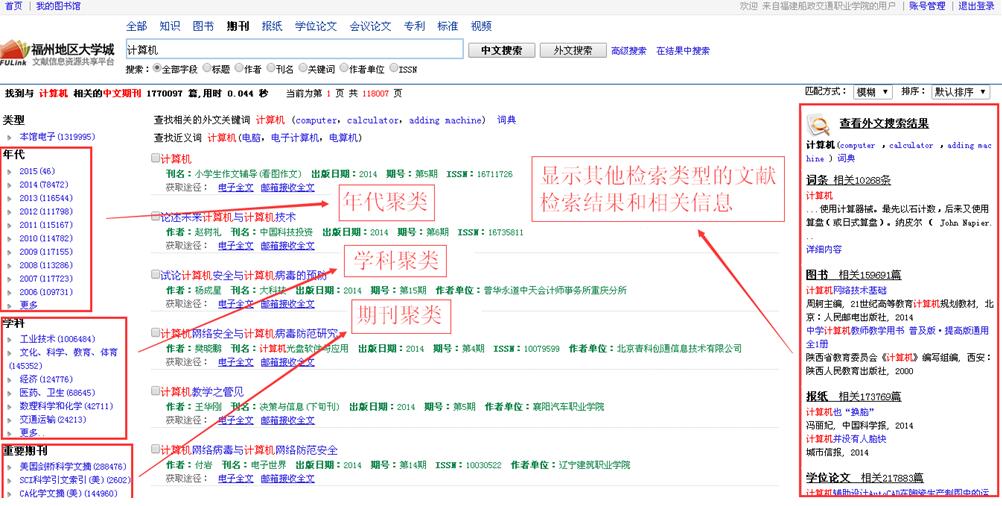Switch to the 学位论文 tab
The width and height of the screenshot is (1002, 506).
(315, 26)
